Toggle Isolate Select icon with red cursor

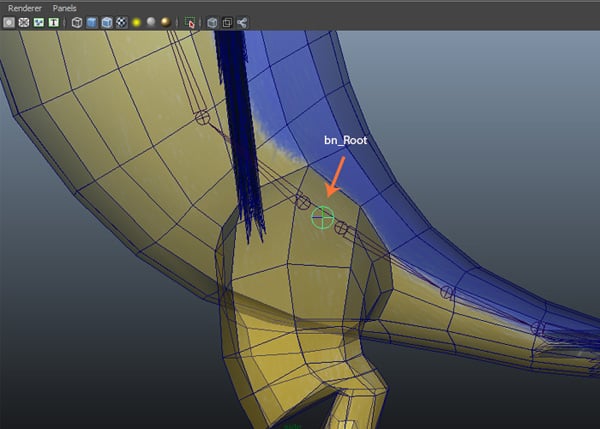pos(191,22)
